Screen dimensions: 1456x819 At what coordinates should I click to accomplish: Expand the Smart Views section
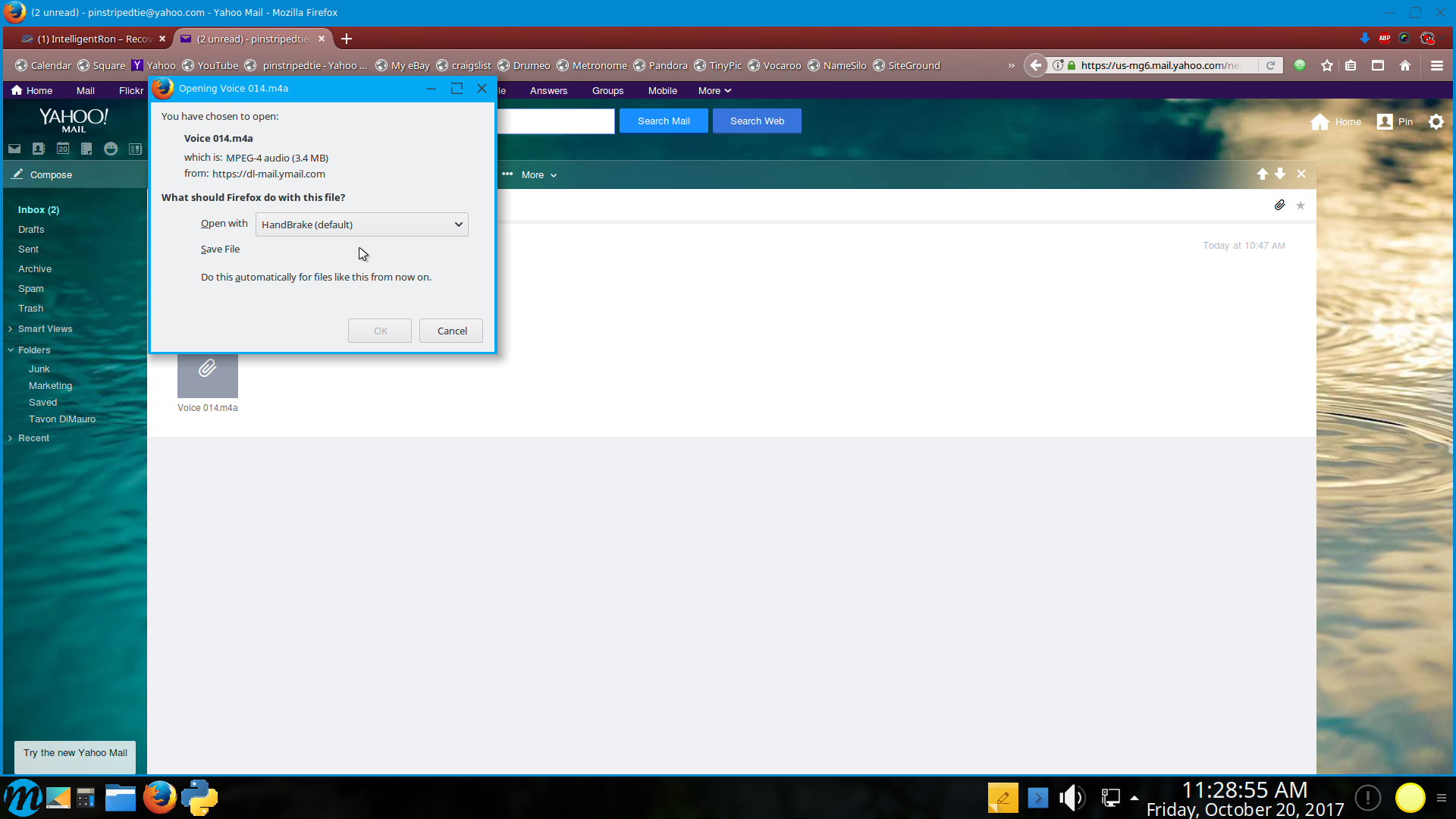tap(45, 329)
